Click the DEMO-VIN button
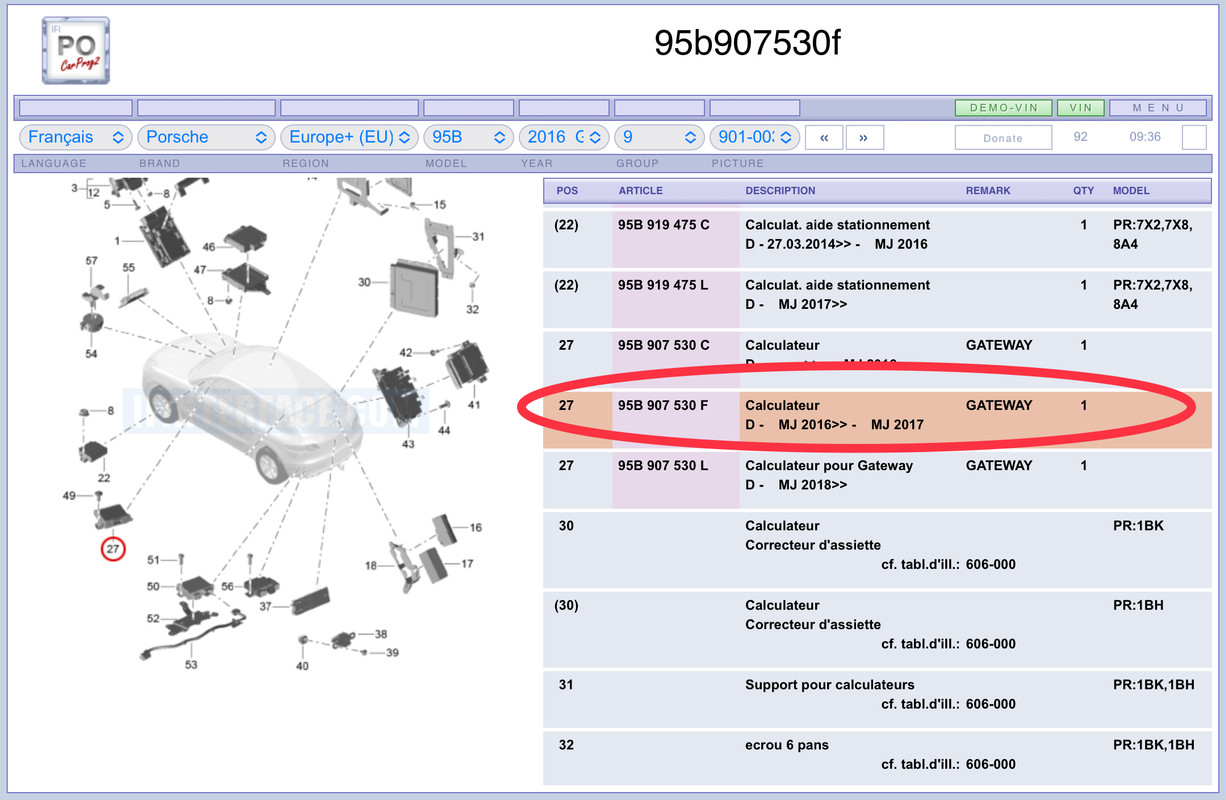This screenshot has width=1226, height=800. [x=1003, y=107]
